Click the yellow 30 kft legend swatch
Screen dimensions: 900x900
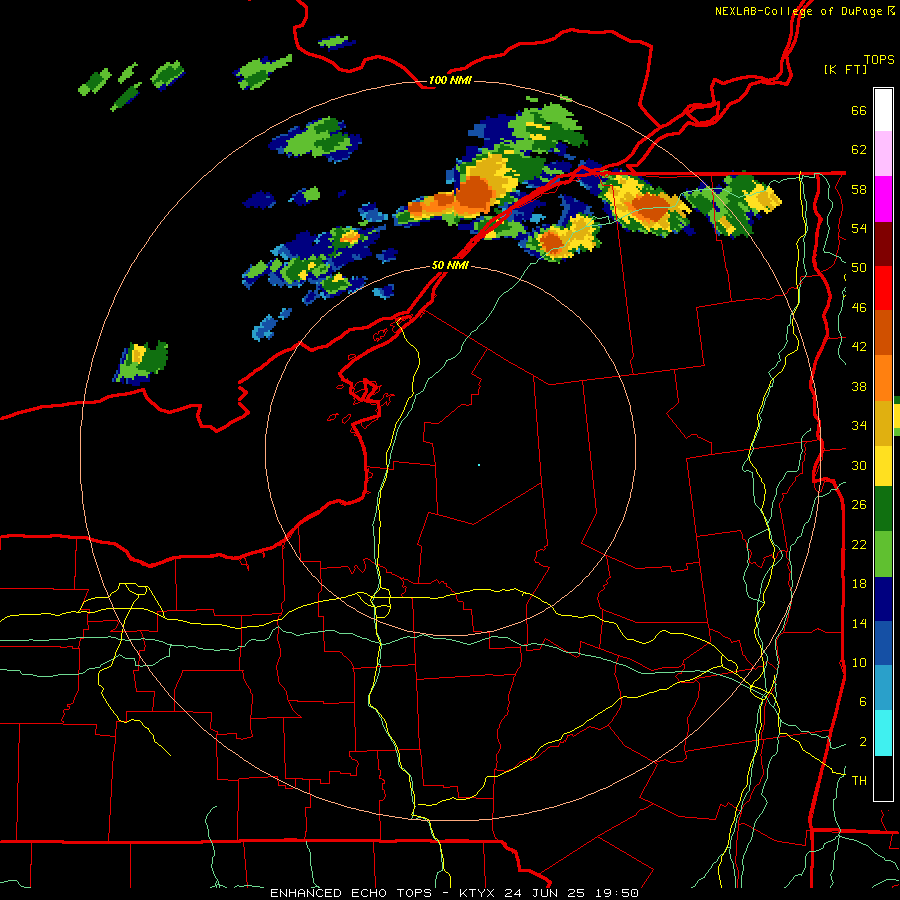(883, 465)
